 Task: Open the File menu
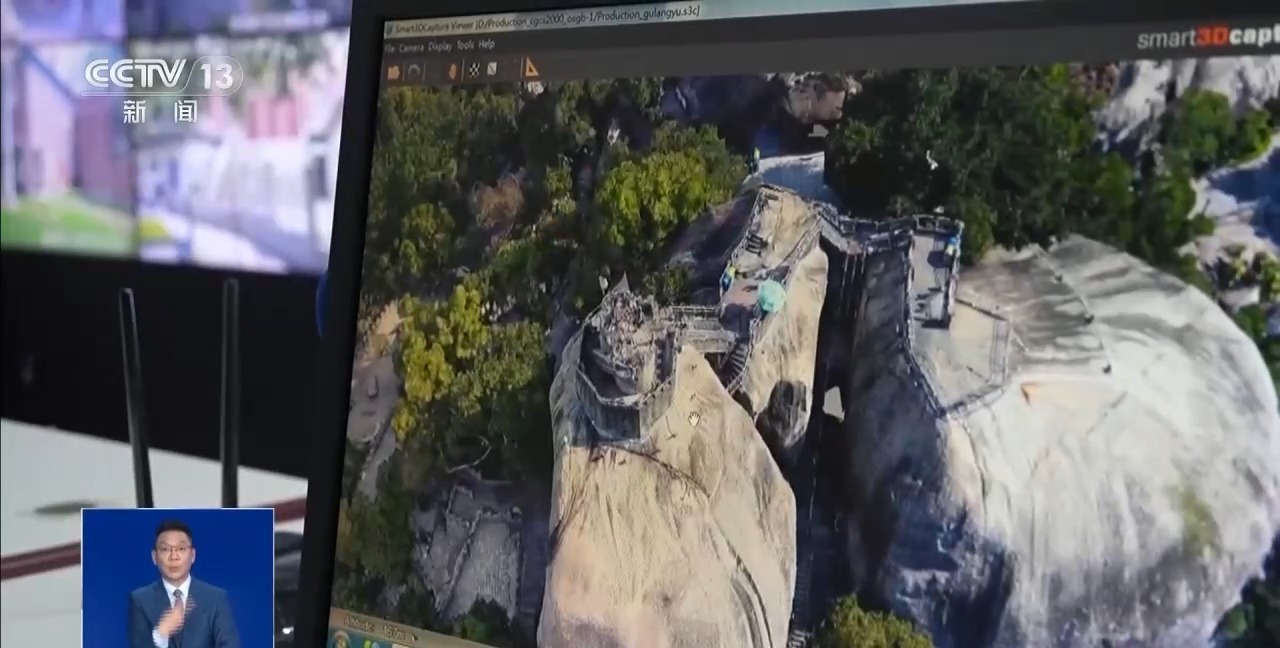(x=390, y=47)
